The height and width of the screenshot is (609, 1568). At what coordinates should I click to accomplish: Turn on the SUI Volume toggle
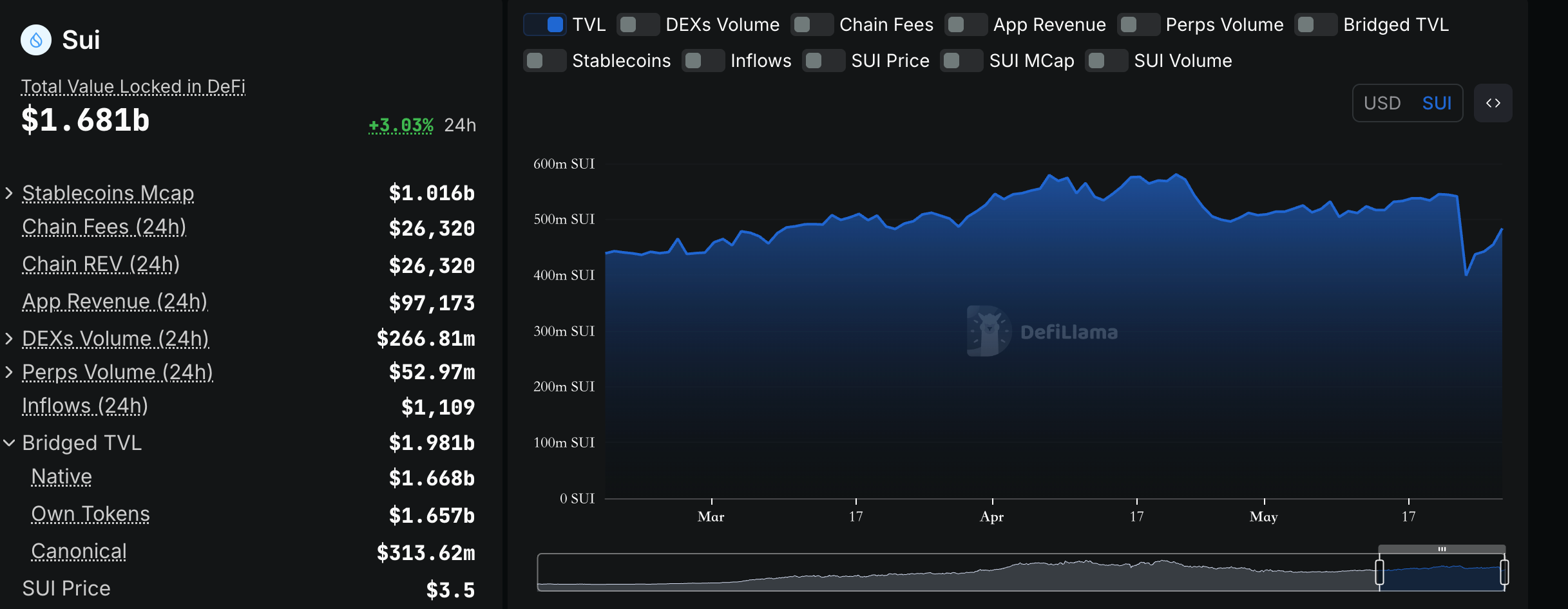point(1106,61)
